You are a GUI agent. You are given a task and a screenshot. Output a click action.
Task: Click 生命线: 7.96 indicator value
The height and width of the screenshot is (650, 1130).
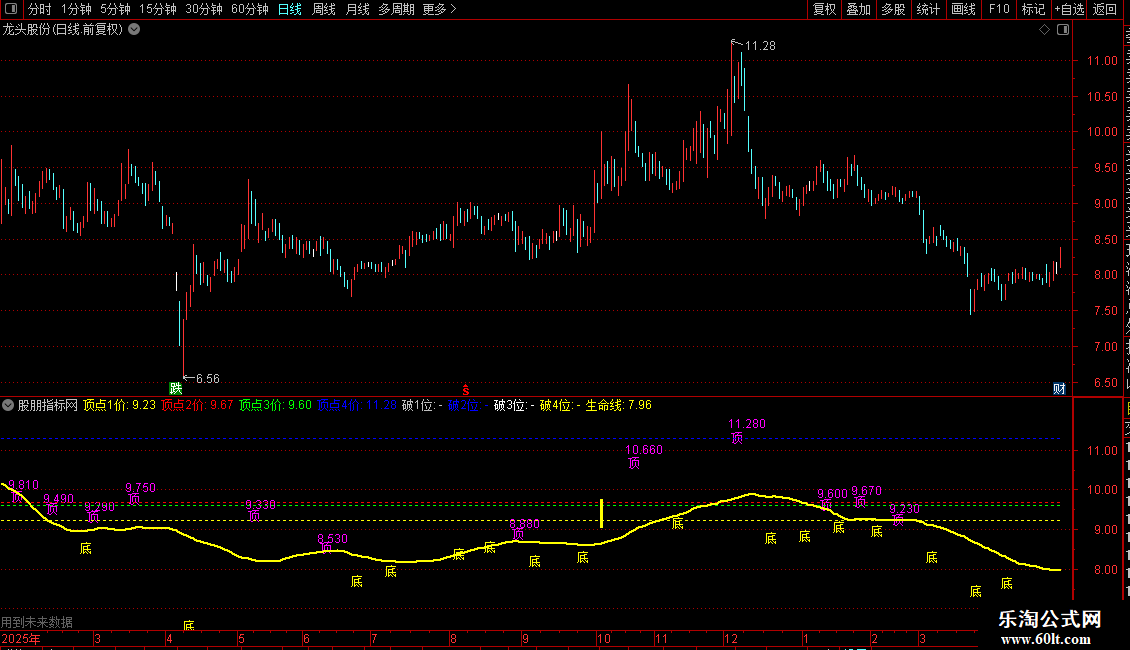(618, 405)
